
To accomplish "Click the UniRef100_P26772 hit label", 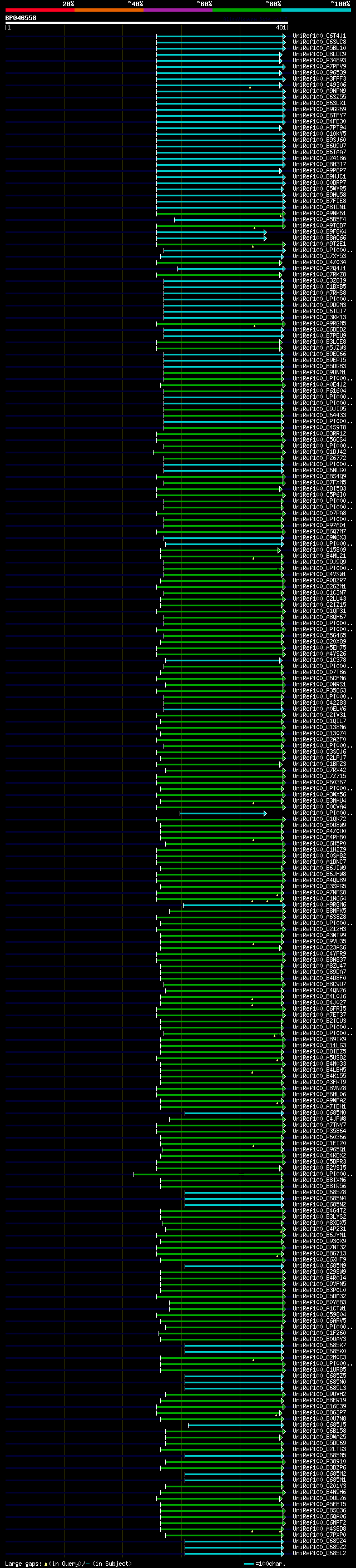I will (319, 458).
